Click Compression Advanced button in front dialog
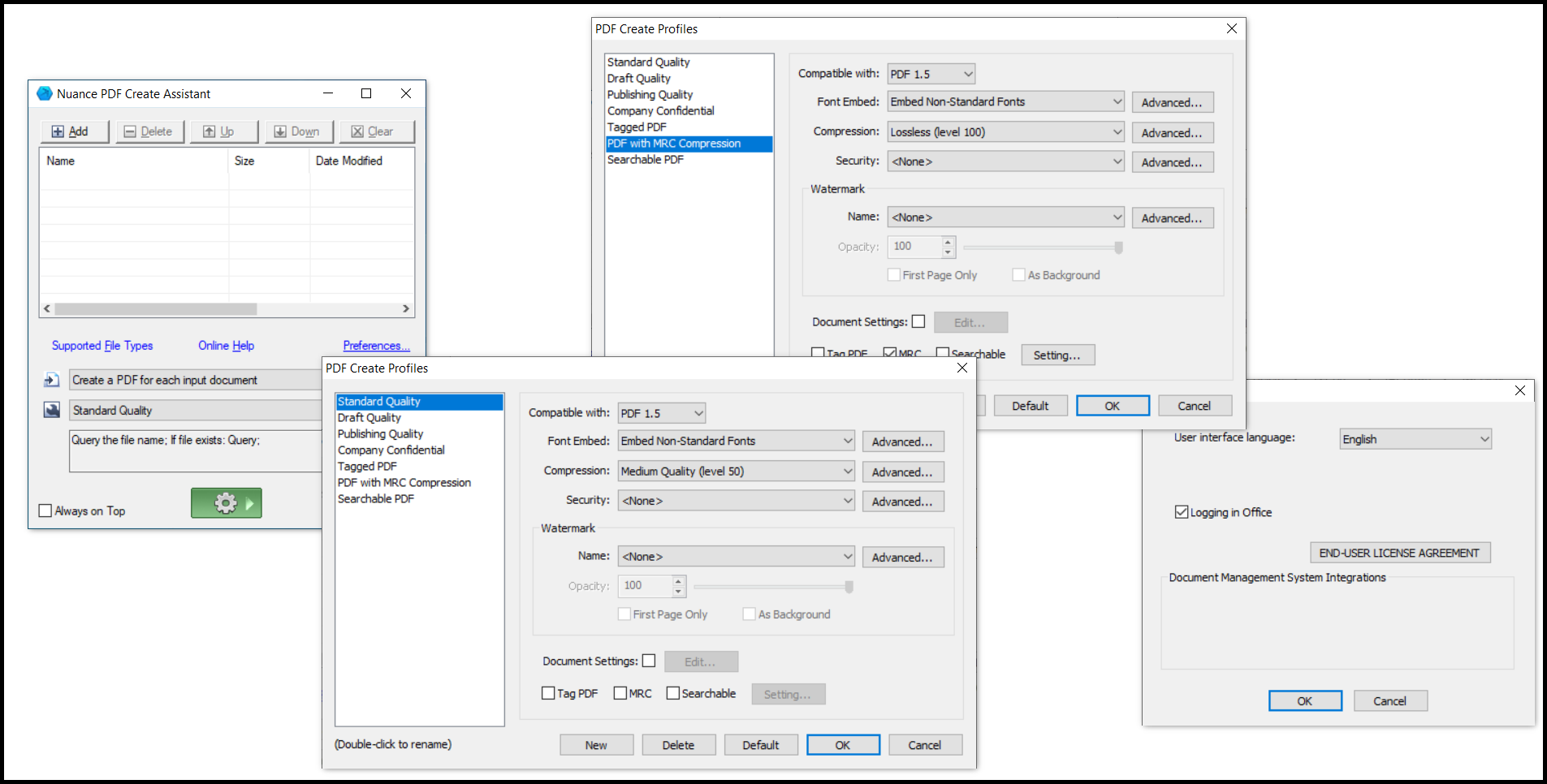 902,472
